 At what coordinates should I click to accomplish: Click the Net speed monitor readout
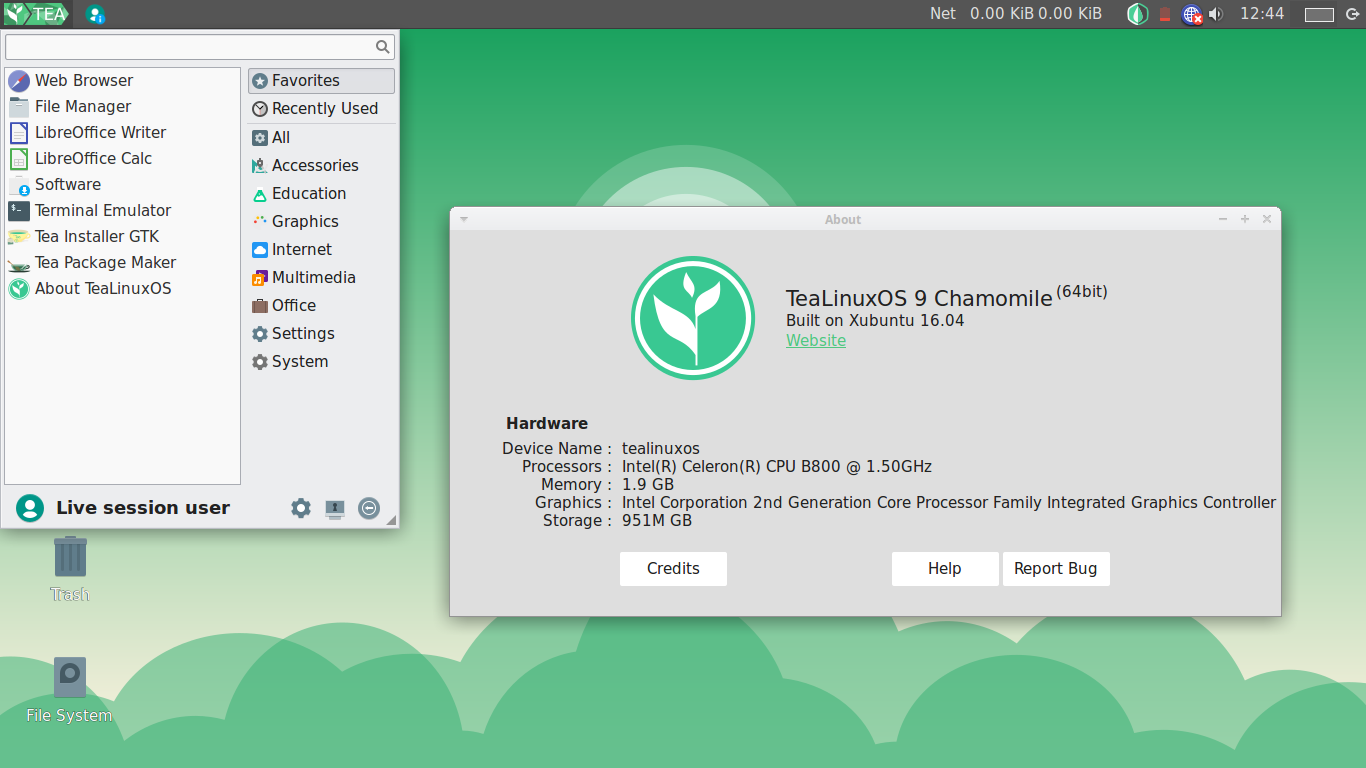click(x=1016, y=14)
